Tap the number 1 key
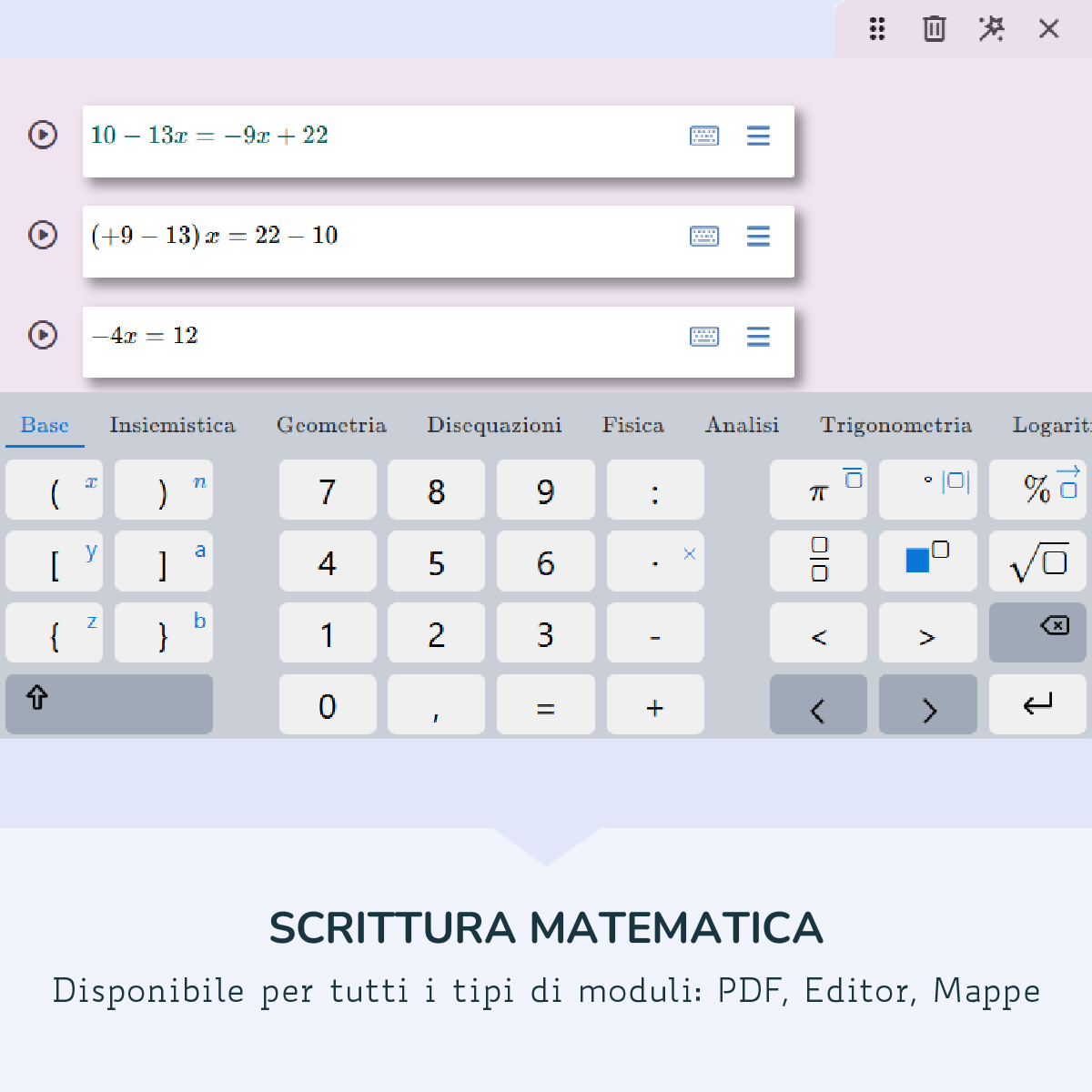 coord(328,632)
